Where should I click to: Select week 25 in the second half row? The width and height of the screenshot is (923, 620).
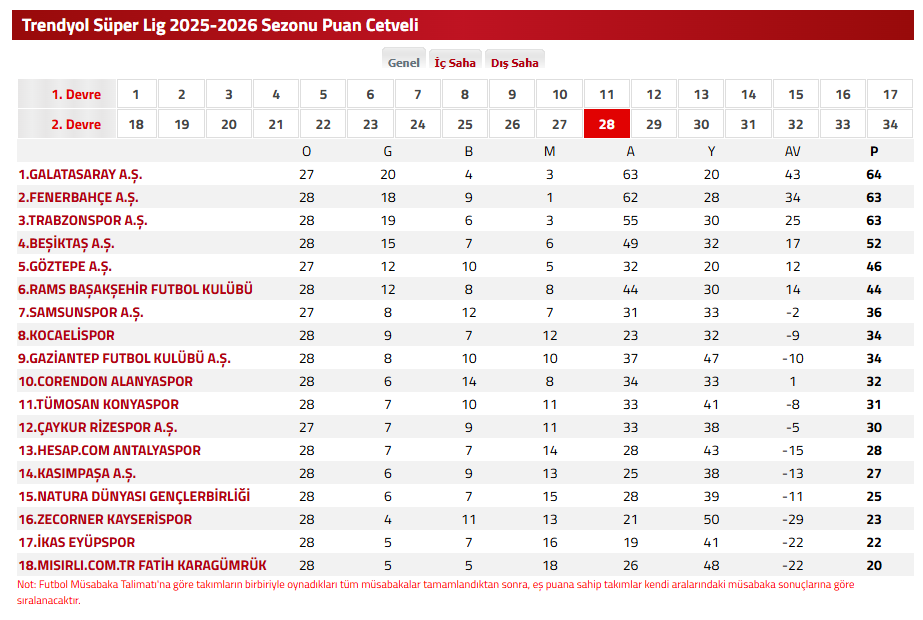[x=465, y=125]
